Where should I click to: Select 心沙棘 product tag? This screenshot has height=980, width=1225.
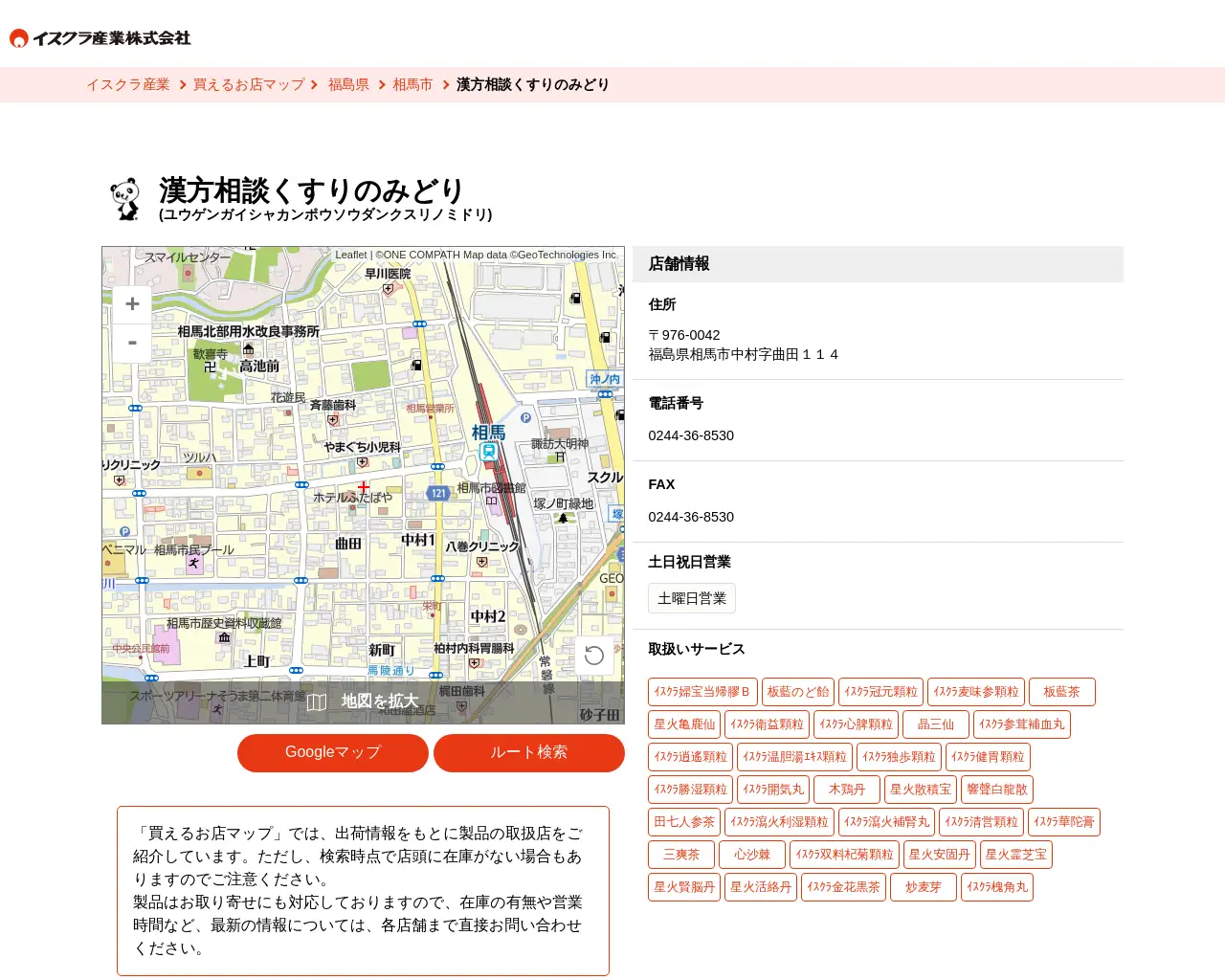point(752,855)
